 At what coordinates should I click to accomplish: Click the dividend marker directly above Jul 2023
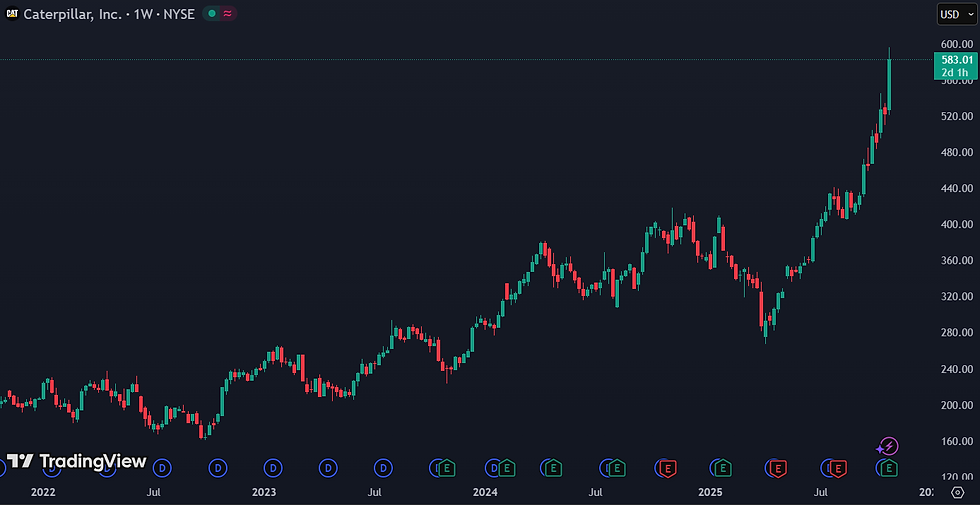(x=382, y=466)
